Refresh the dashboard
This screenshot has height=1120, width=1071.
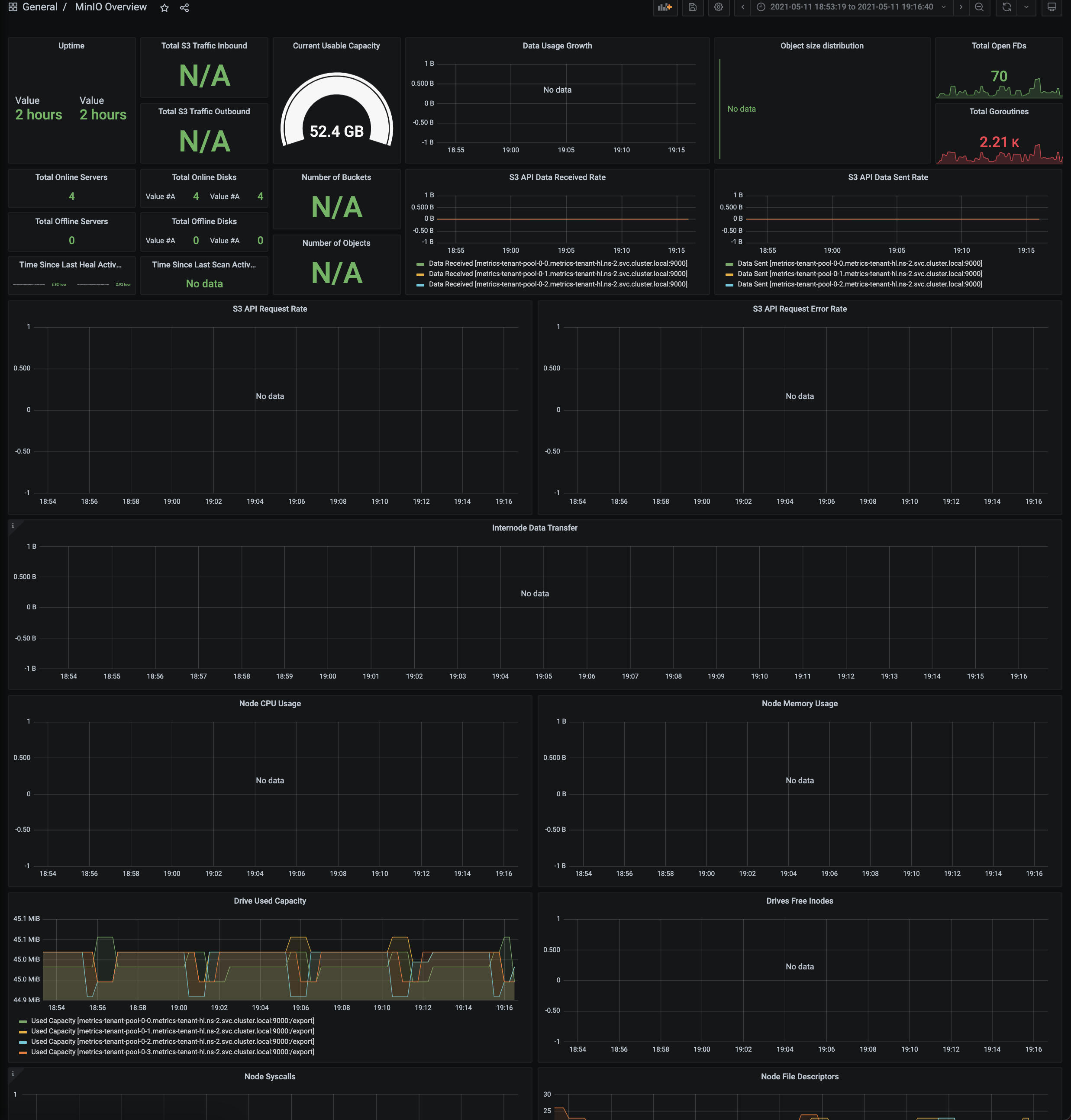1007,7
